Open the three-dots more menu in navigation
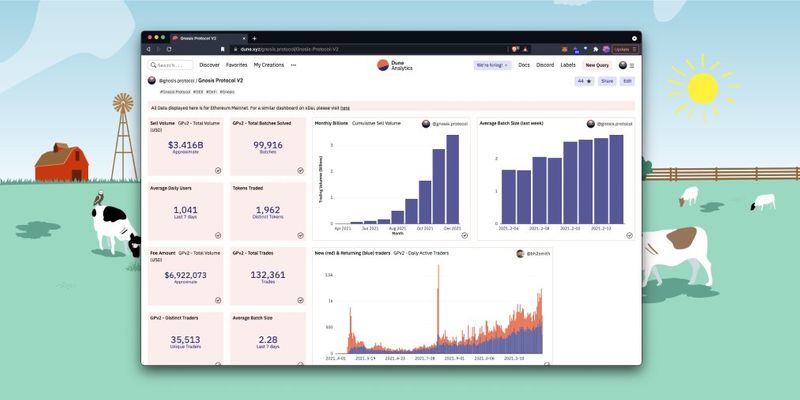Viewport: 800px width, 400px height. click(293, 65)
